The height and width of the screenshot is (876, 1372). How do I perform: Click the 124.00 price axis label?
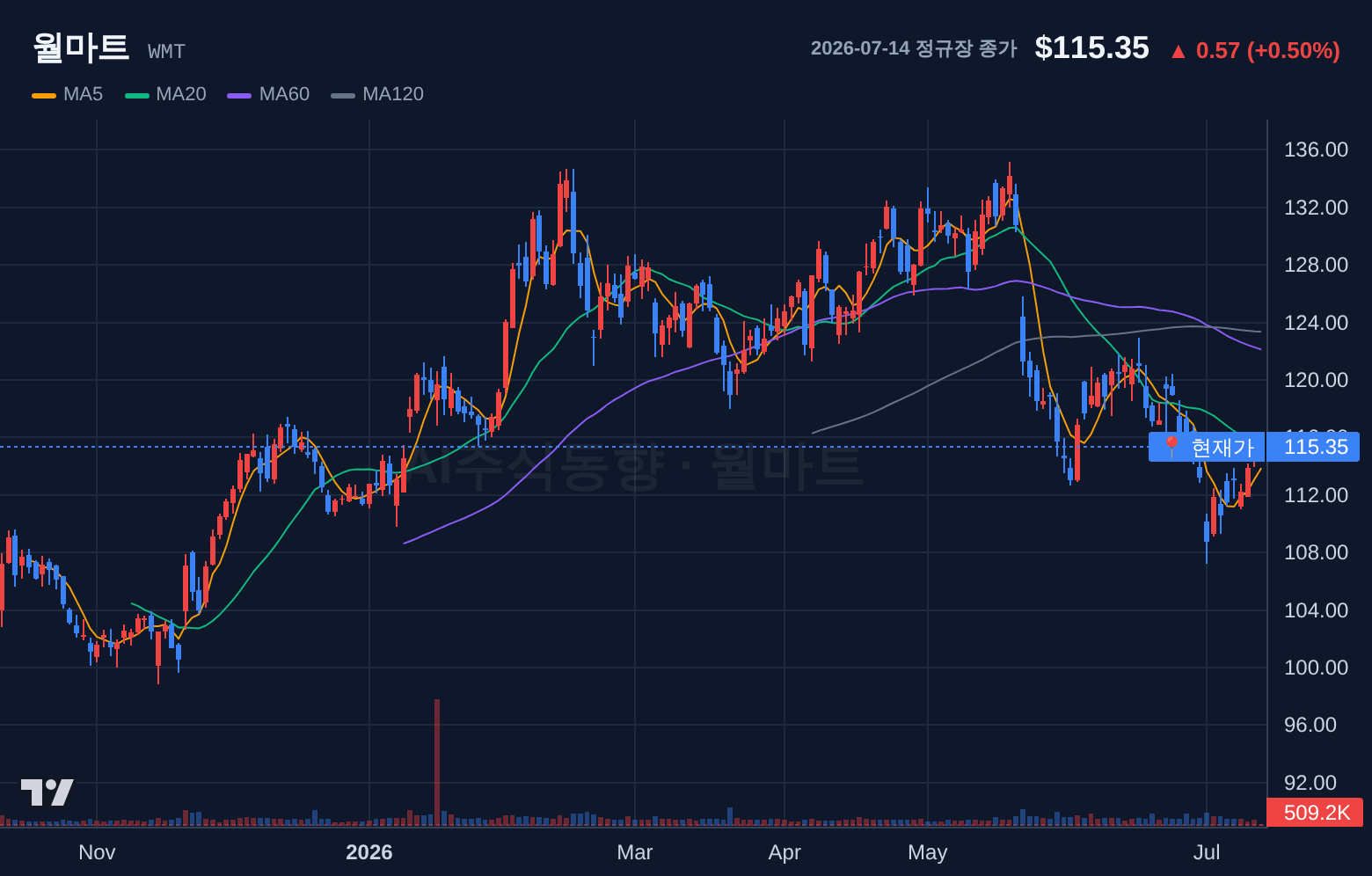tap(1316, 323)
